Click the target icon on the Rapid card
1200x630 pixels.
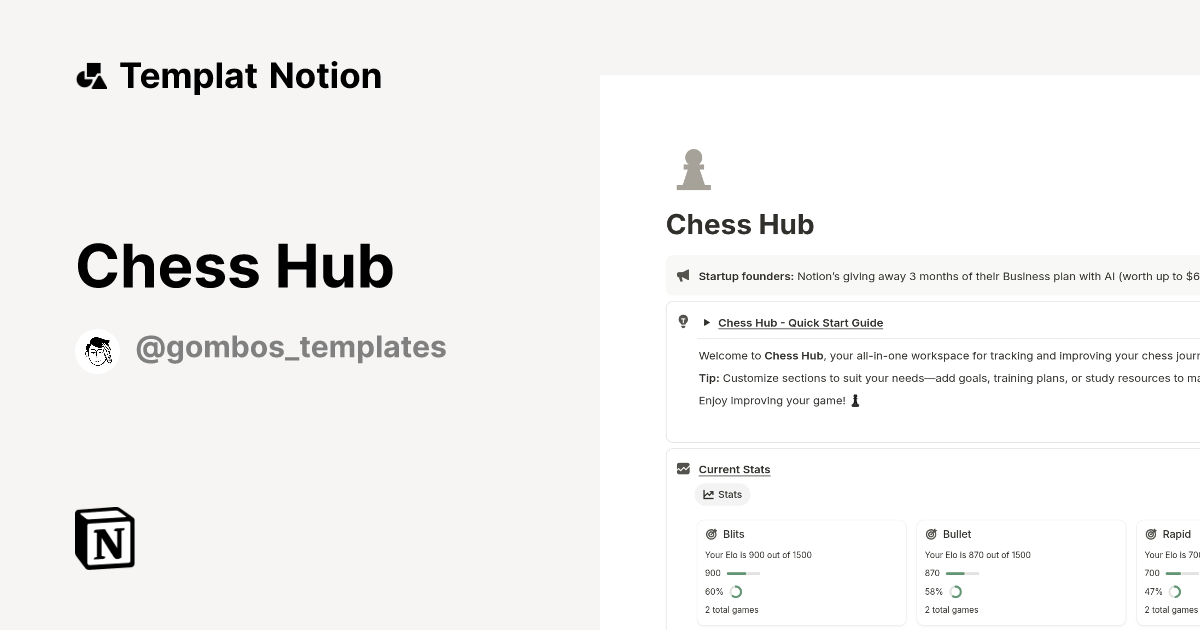click(x=1152, y=533)
